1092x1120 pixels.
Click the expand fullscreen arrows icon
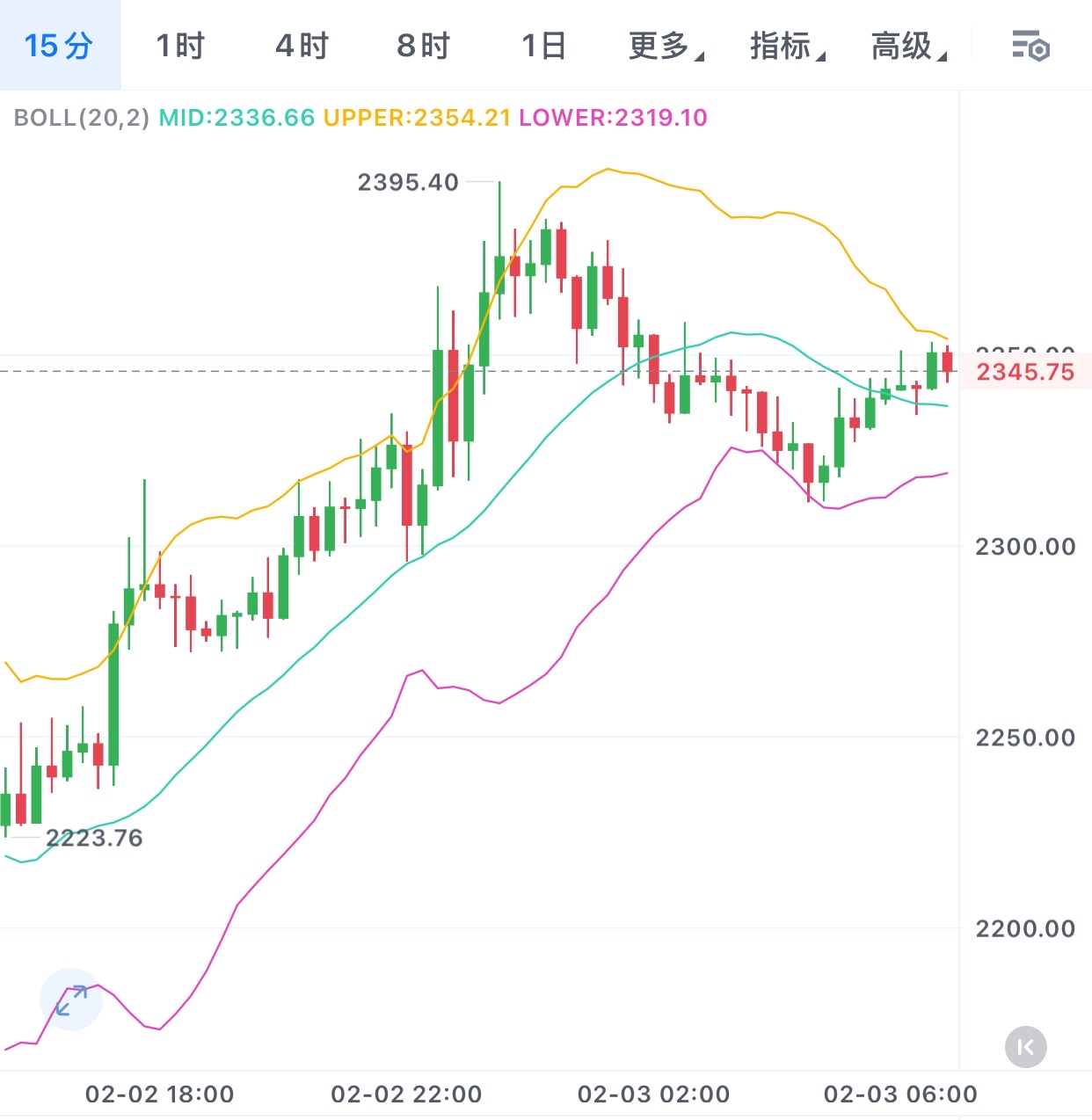71,1000
